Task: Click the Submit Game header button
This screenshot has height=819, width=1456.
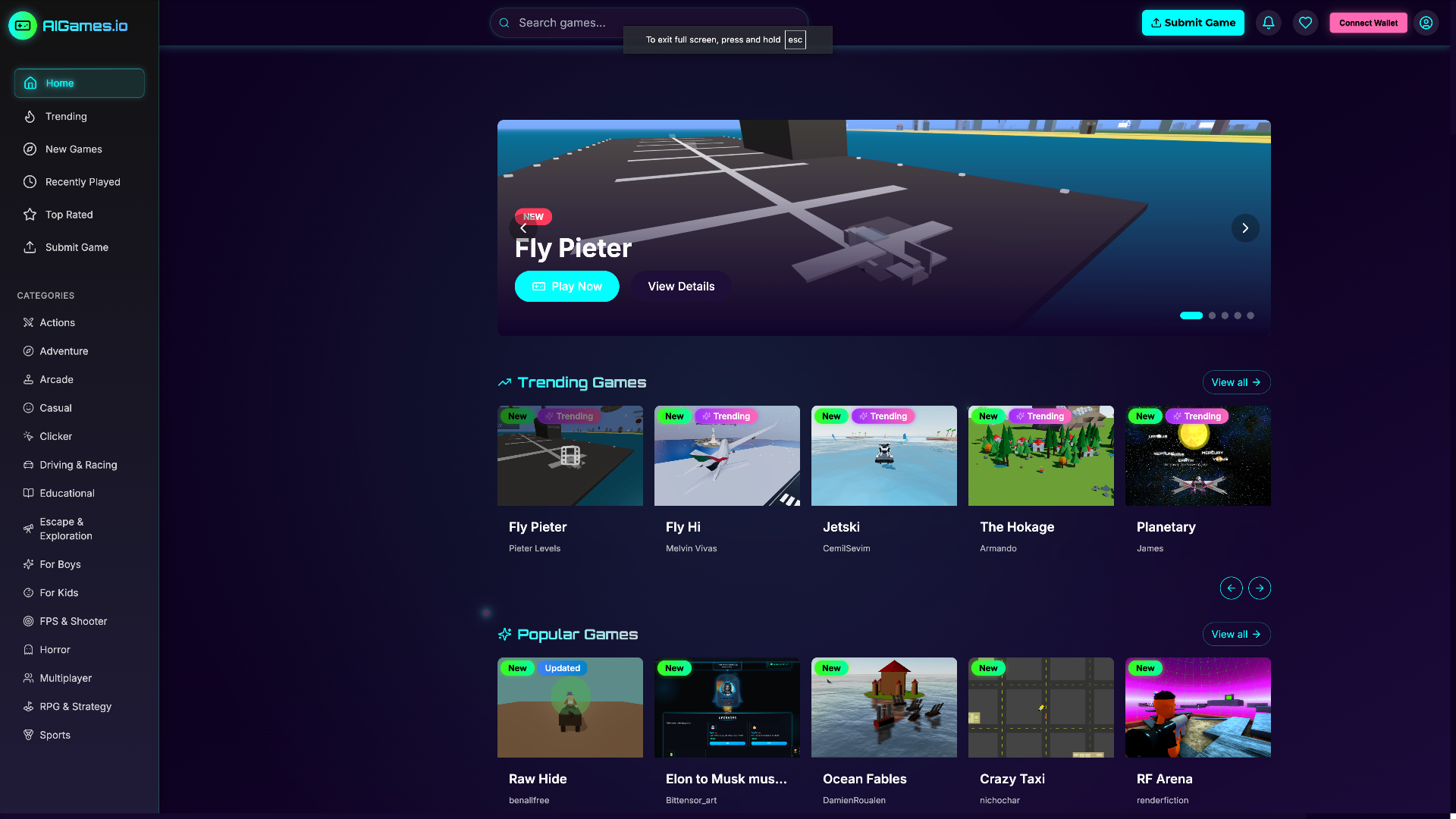Action: (x=1193, y=23)
